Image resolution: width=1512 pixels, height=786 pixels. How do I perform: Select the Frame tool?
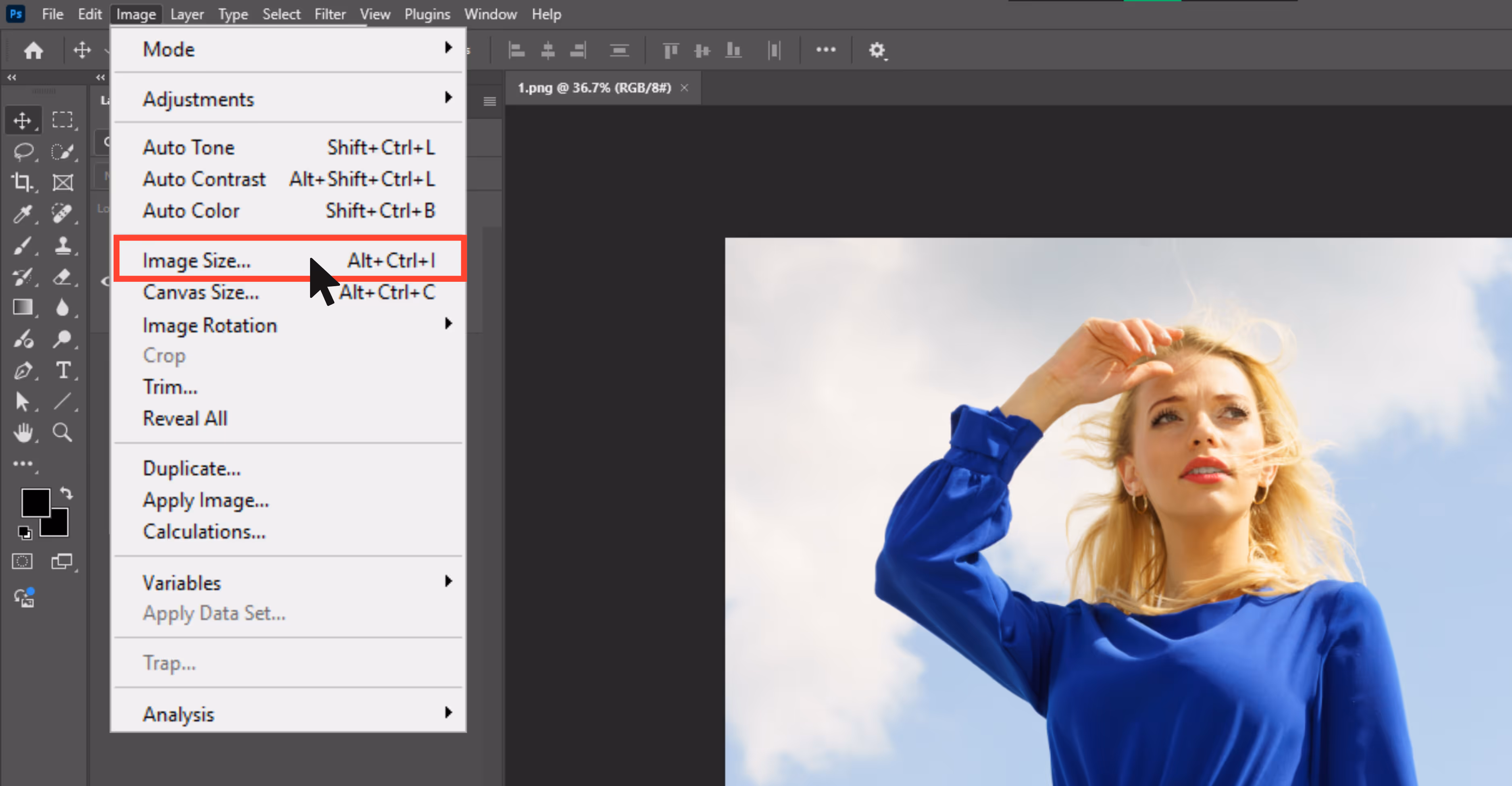[x=62, y=183]
